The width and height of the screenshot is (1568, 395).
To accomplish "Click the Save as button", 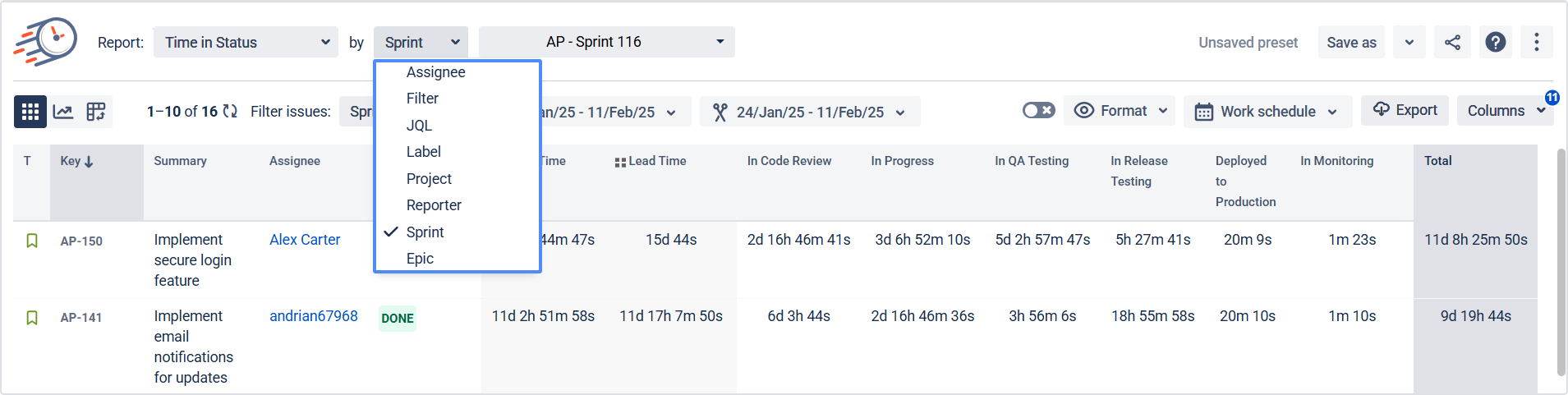I will [x=1351, y=43].
